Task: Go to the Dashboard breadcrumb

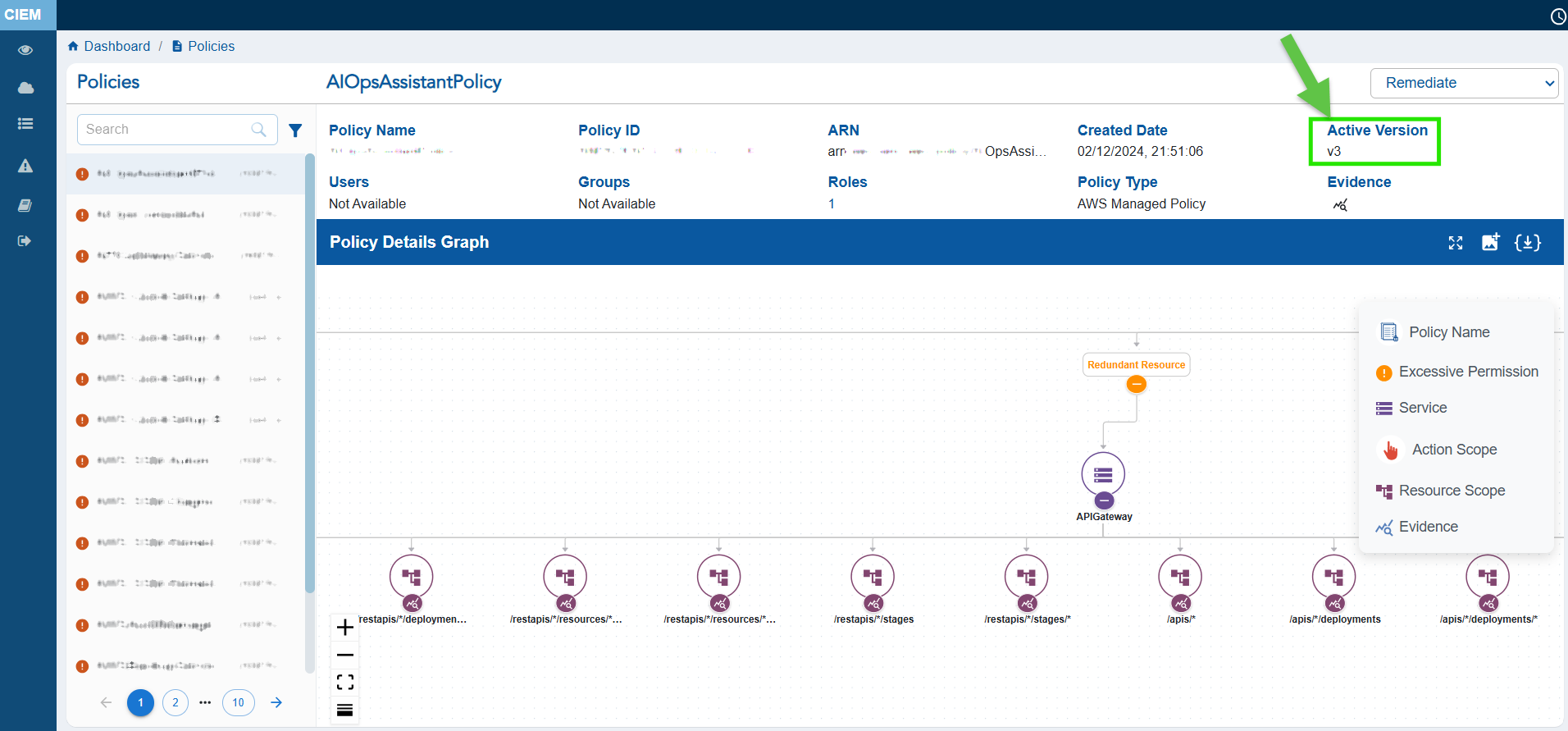Action: pyautogui.click(x=116, y=46)
